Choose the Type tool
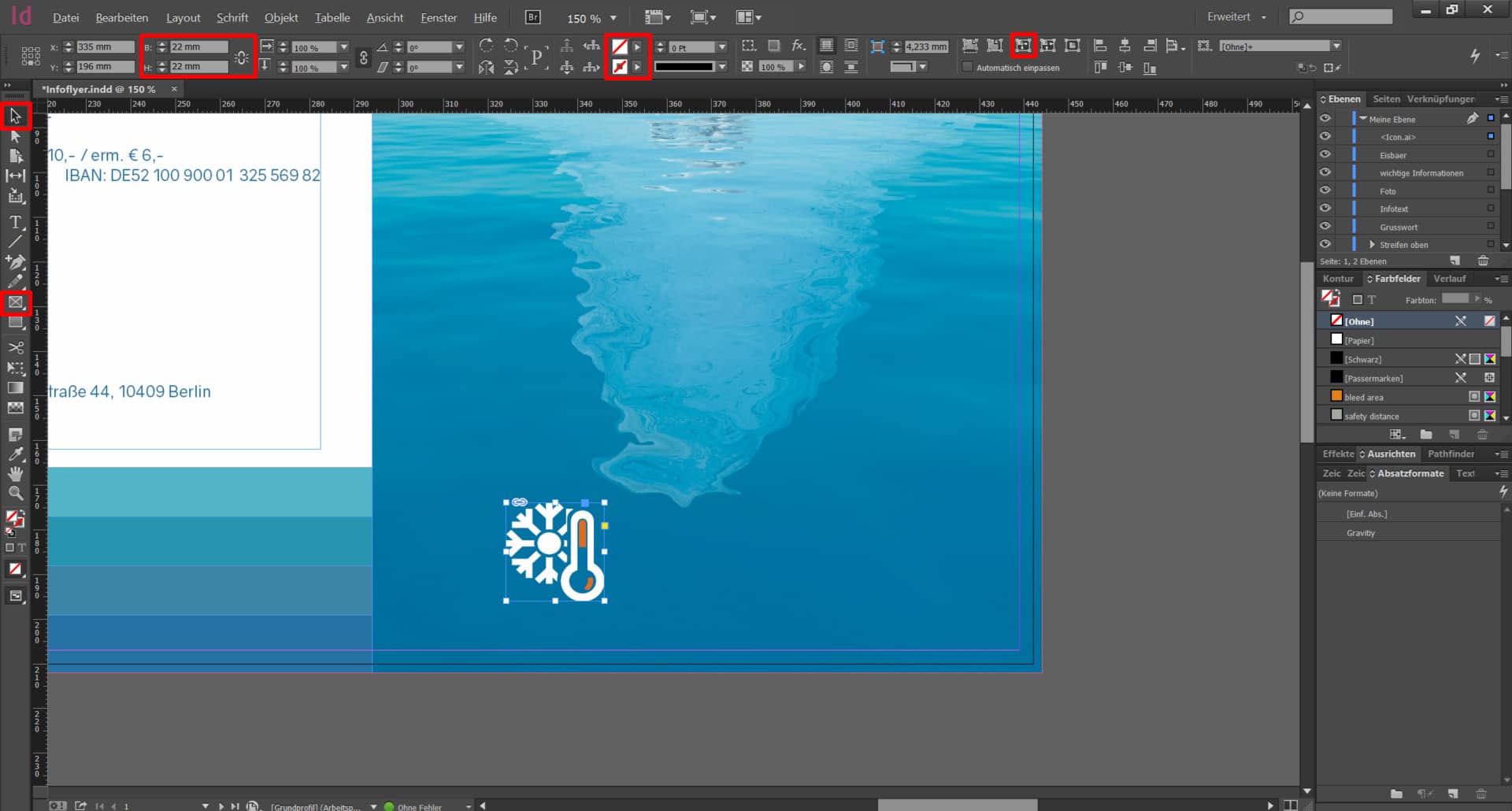Image resolution: width=1512 pixels, height=811 pixels. point(15,223)
